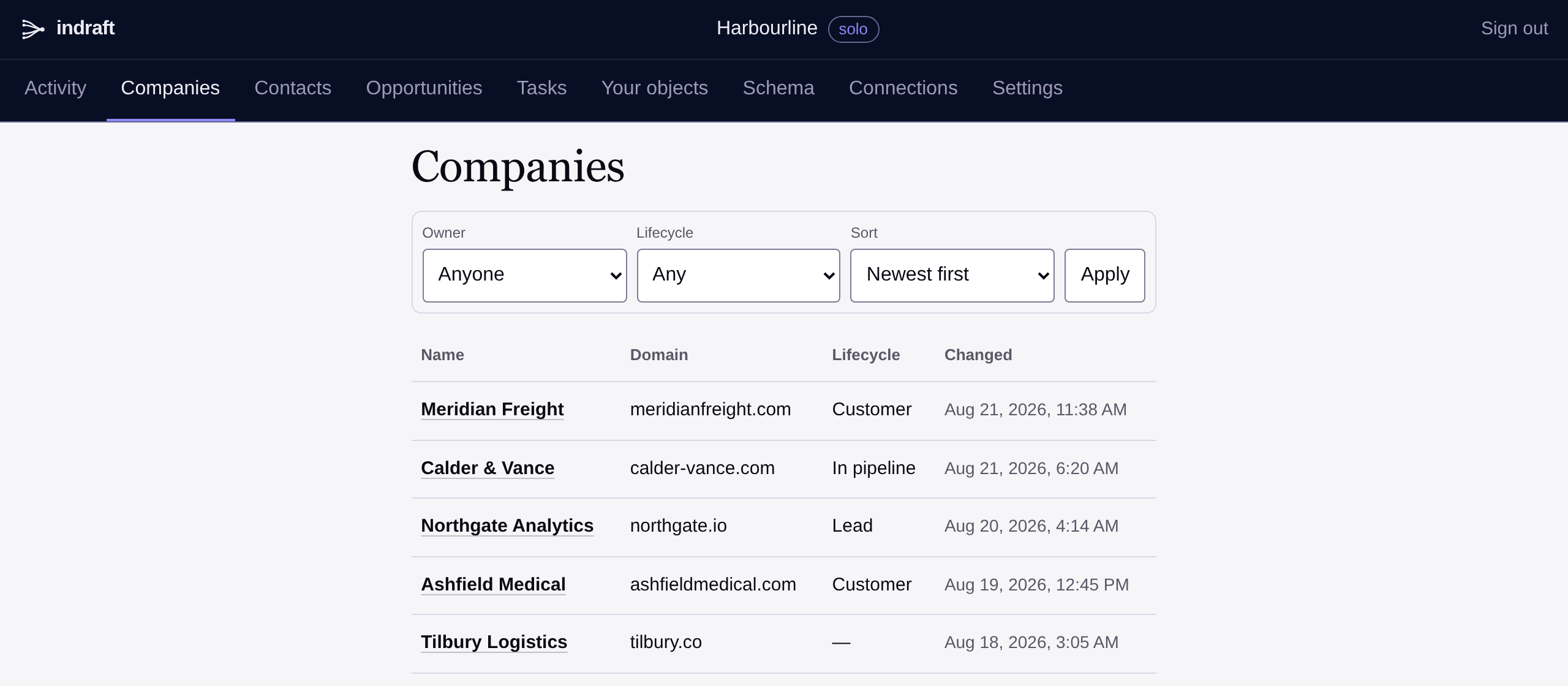The height and width of the screenshot is (686, 1568).
Task: Click the solo plan badge
Action: (x=853, y=29)
